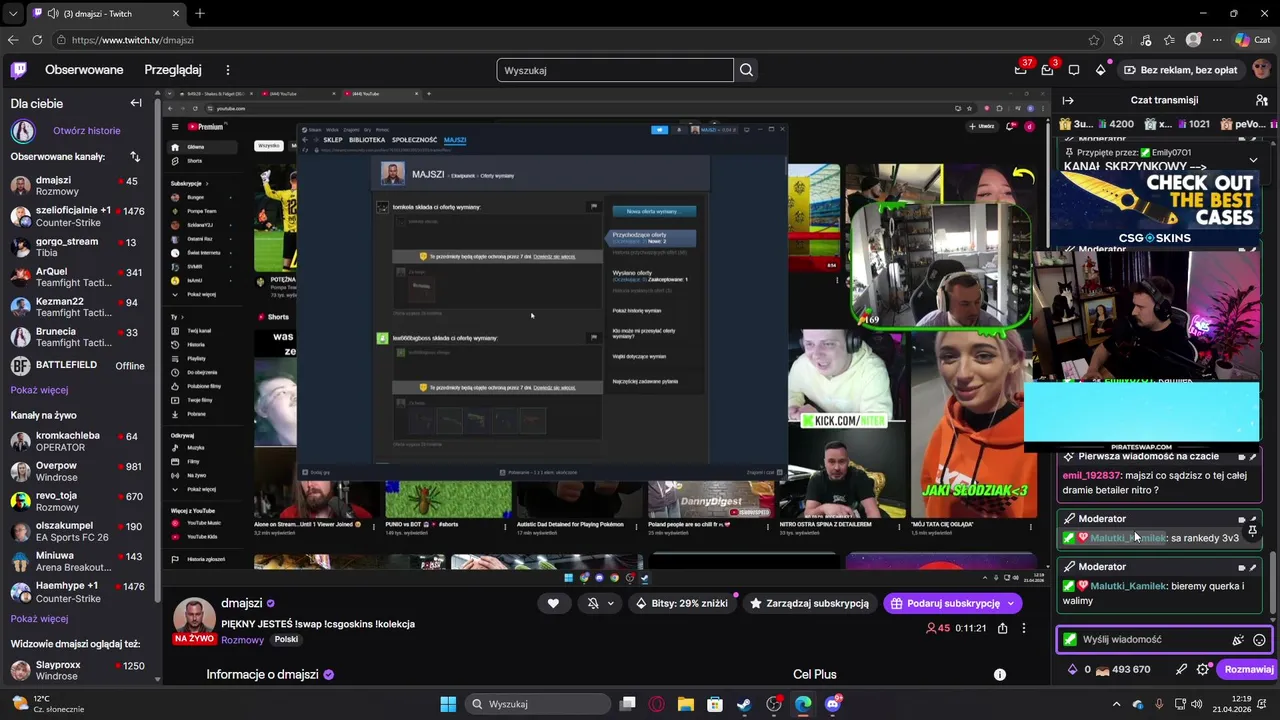Collapse the Dla ciebie sidebar
This screenshot has height=720, width=1280.
[136, 103]
